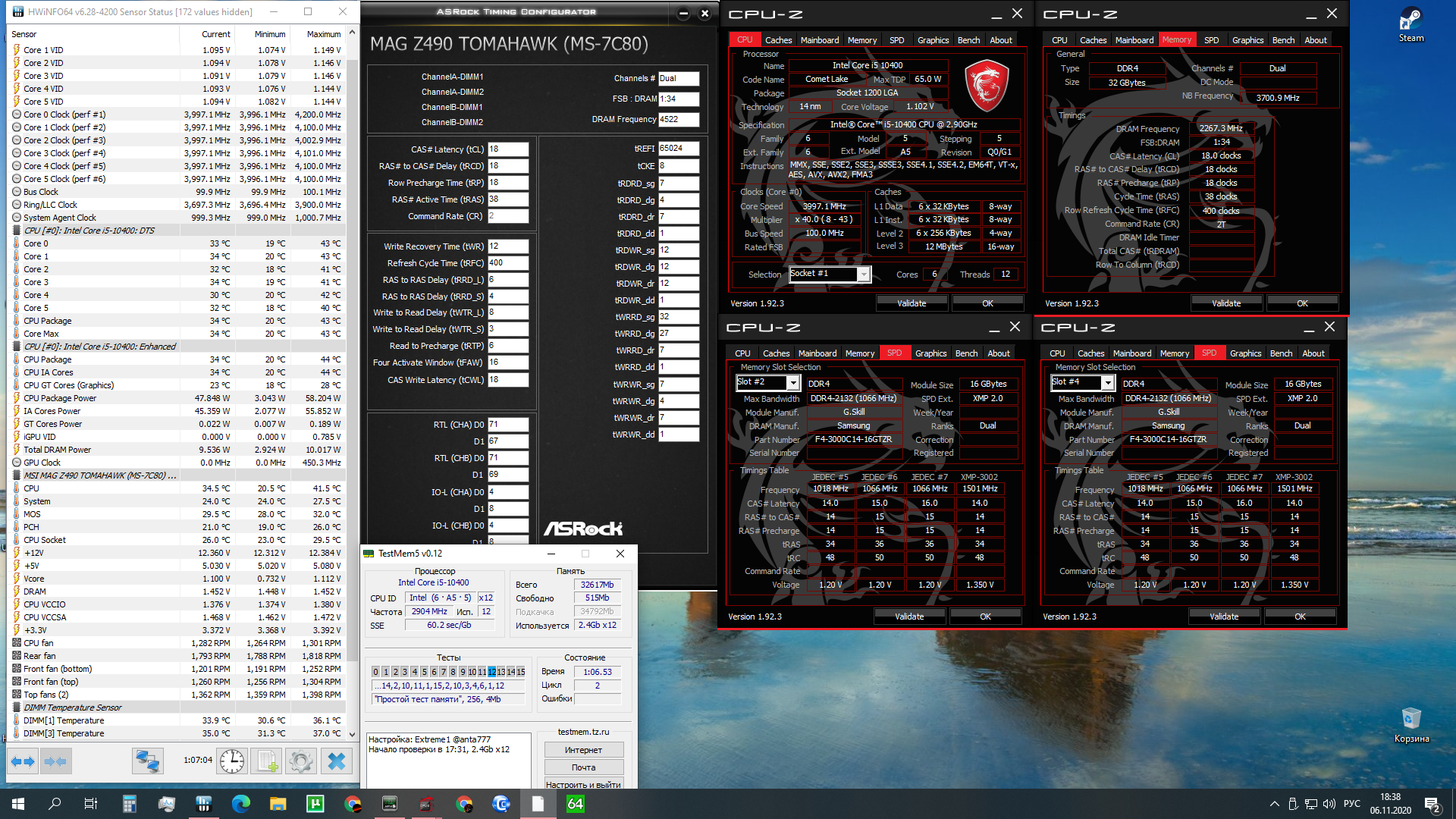Switch to Mainboard tab in top-left CPU-Z

tap(819, 40)
